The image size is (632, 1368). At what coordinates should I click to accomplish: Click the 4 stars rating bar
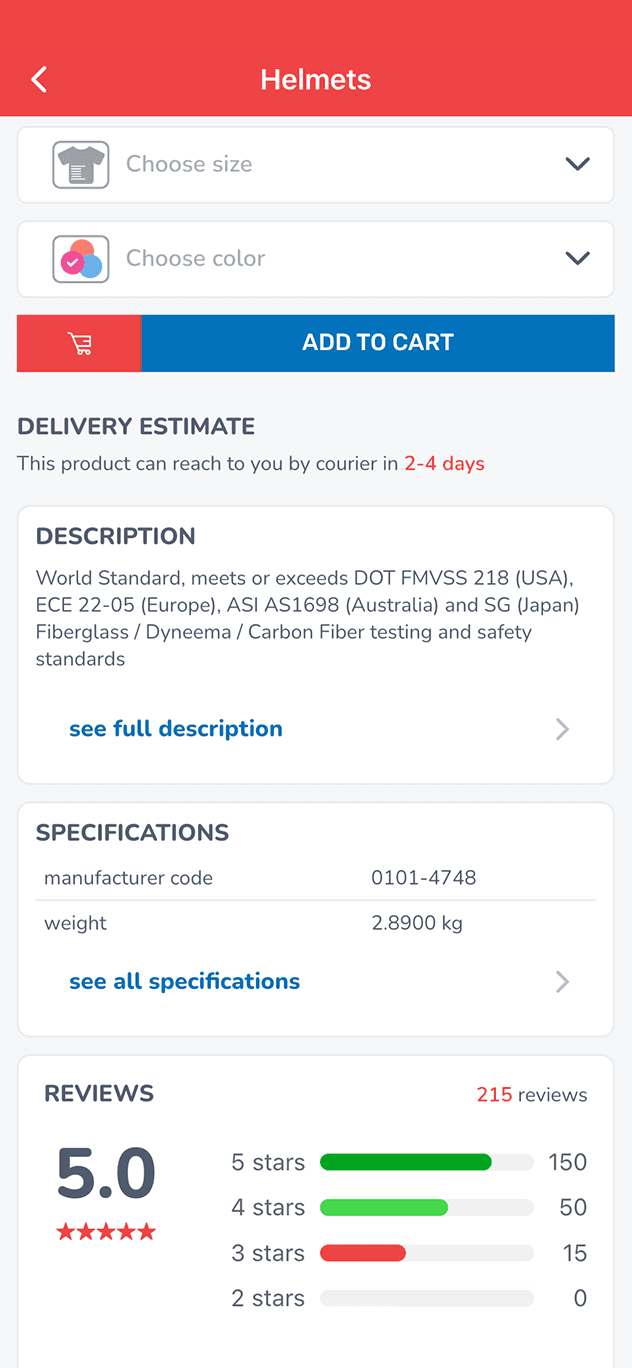point(427,1208)
